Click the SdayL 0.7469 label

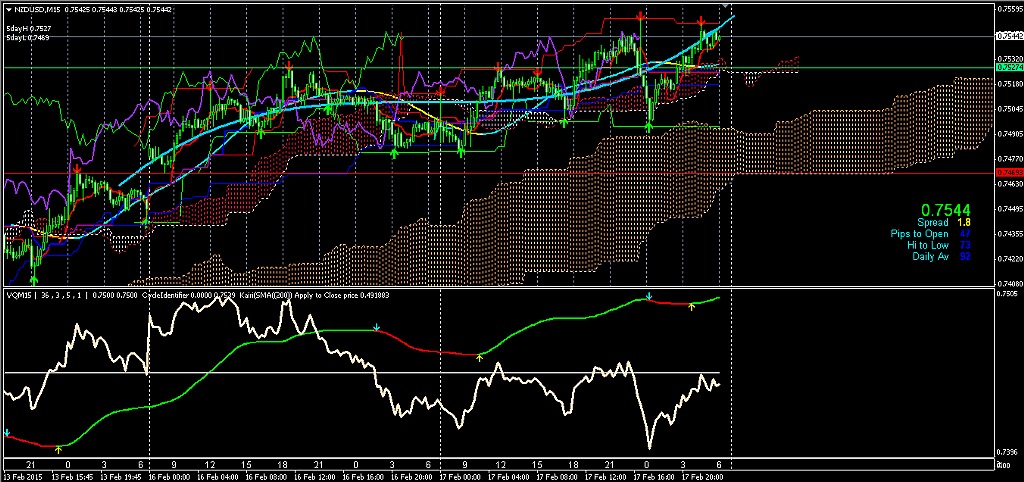[x=28, y=37]
